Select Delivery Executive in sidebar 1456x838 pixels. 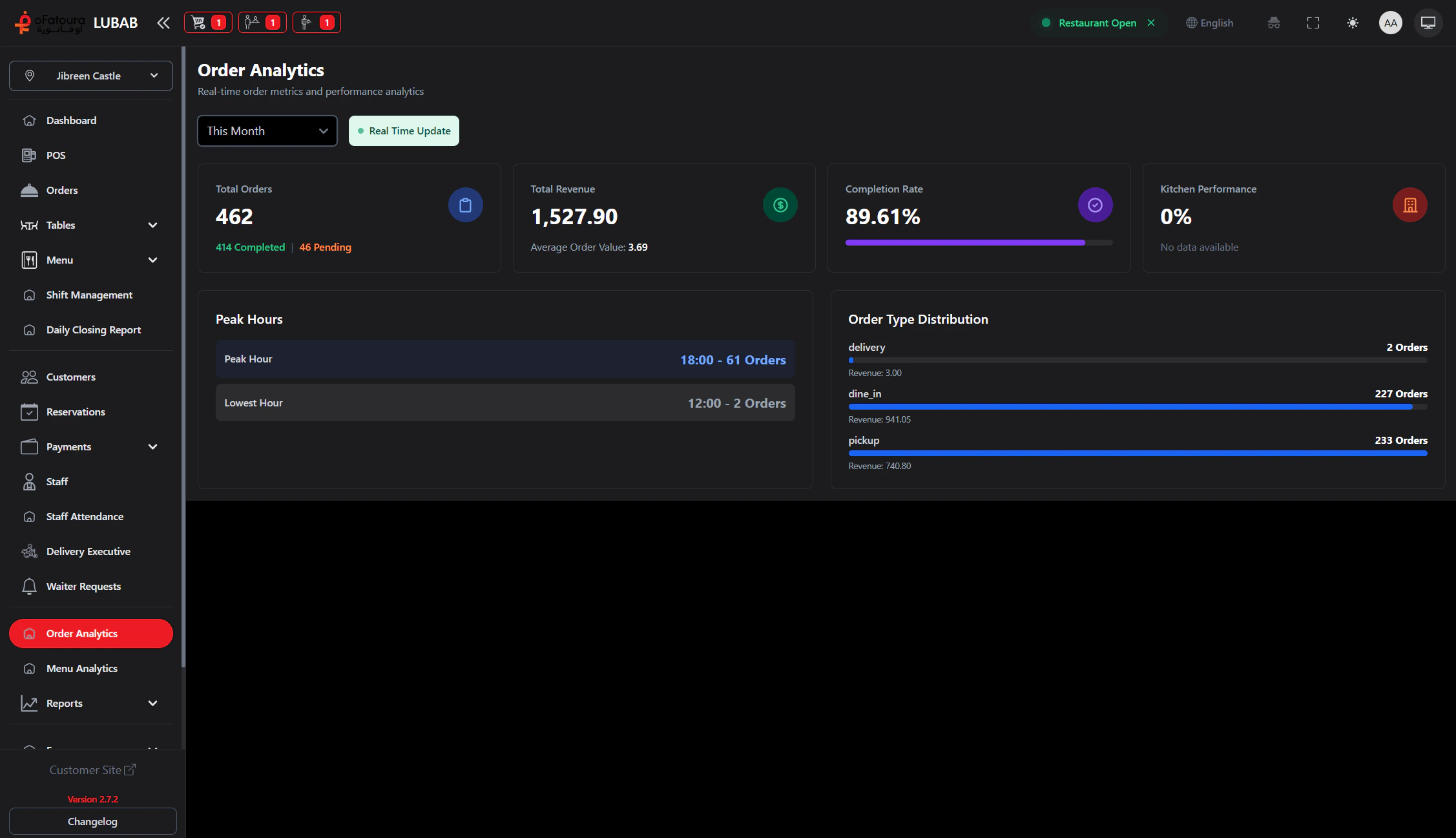[88, 551]
